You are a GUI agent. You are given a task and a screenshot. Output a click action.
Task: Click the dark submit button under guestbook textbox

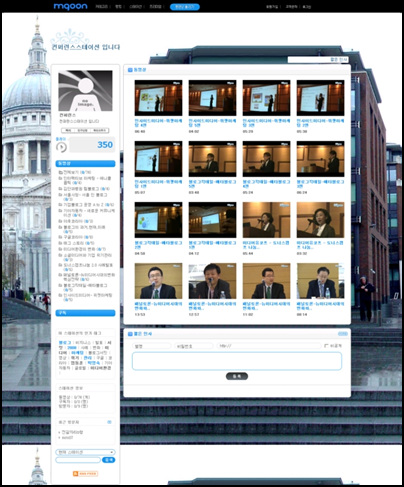[x=237, y=376]
